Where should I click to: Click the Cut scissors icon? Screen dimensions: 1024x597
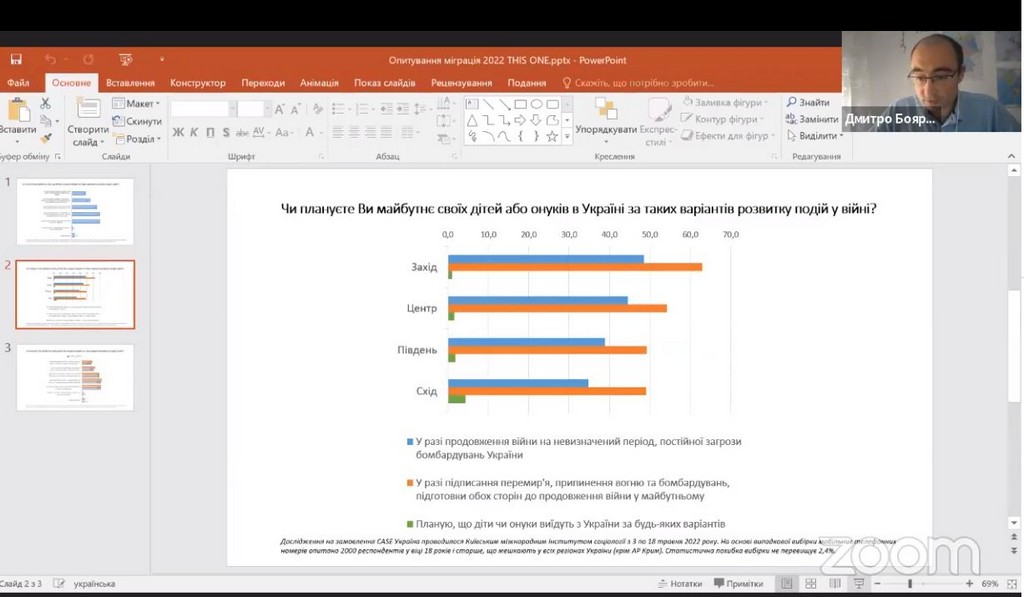[x=46, y=104]
